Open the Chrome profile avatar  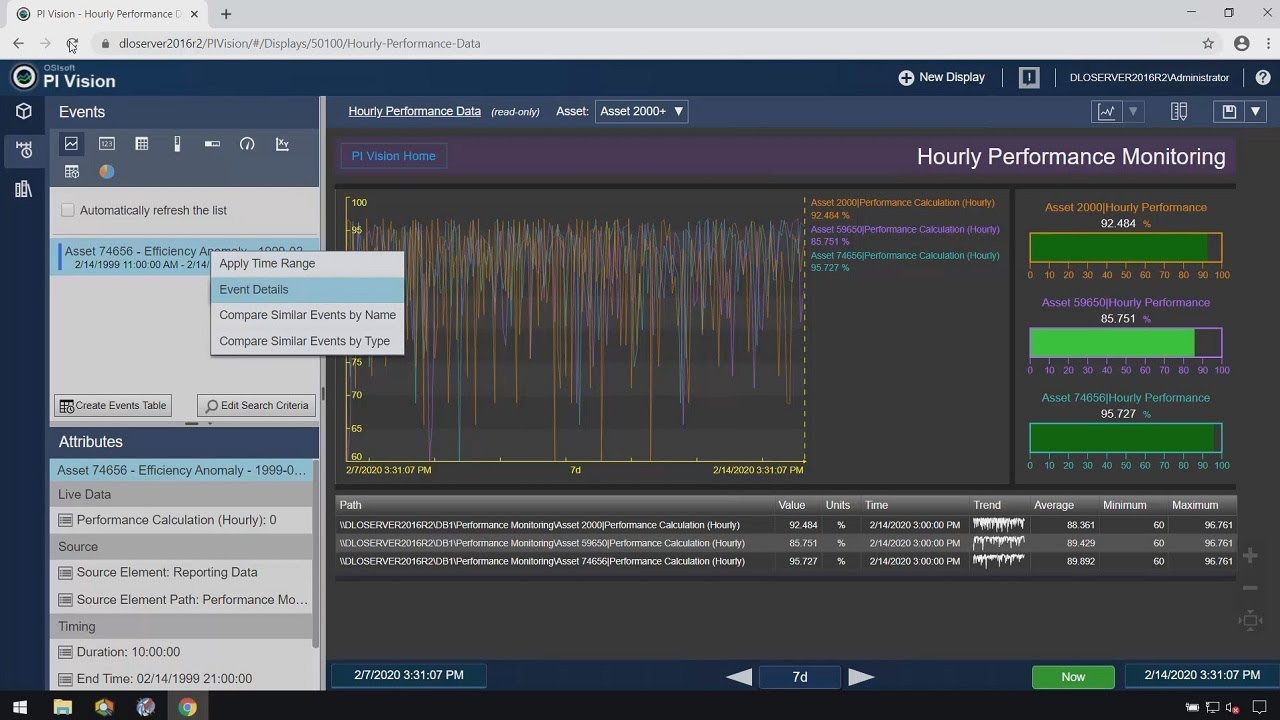[x=1242, y=44]
